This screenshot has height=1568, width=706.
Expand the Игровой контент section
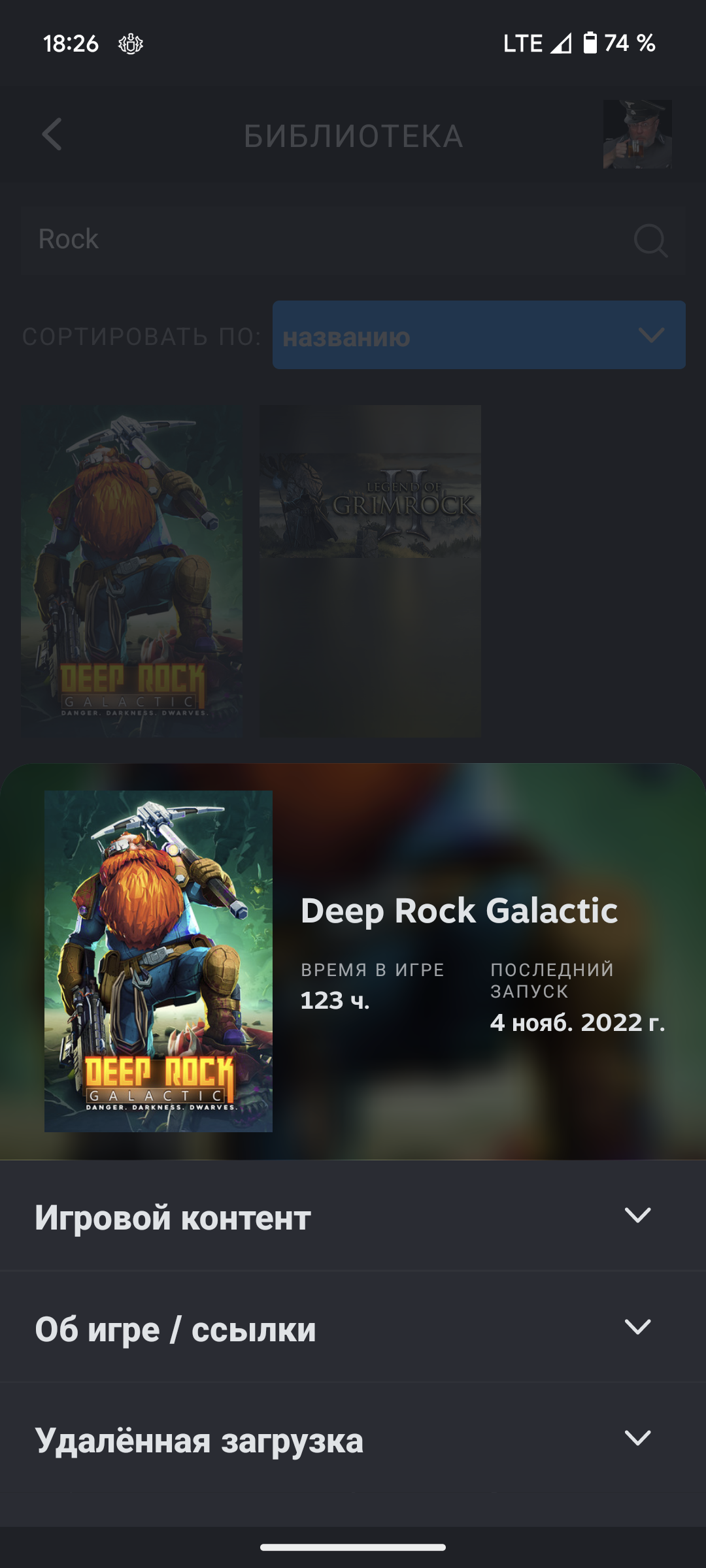[353, 1216]
